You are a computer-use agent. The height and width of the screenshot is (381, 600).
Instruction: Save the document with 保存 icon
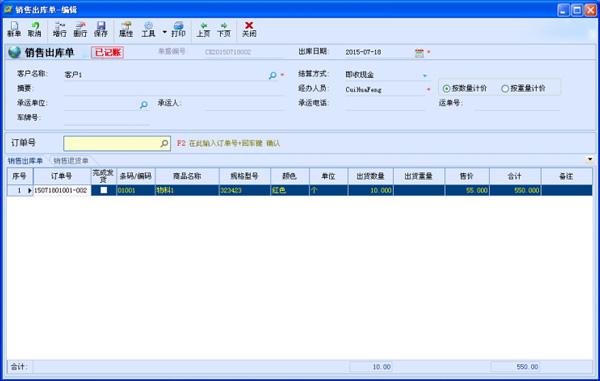pos(101,29)
